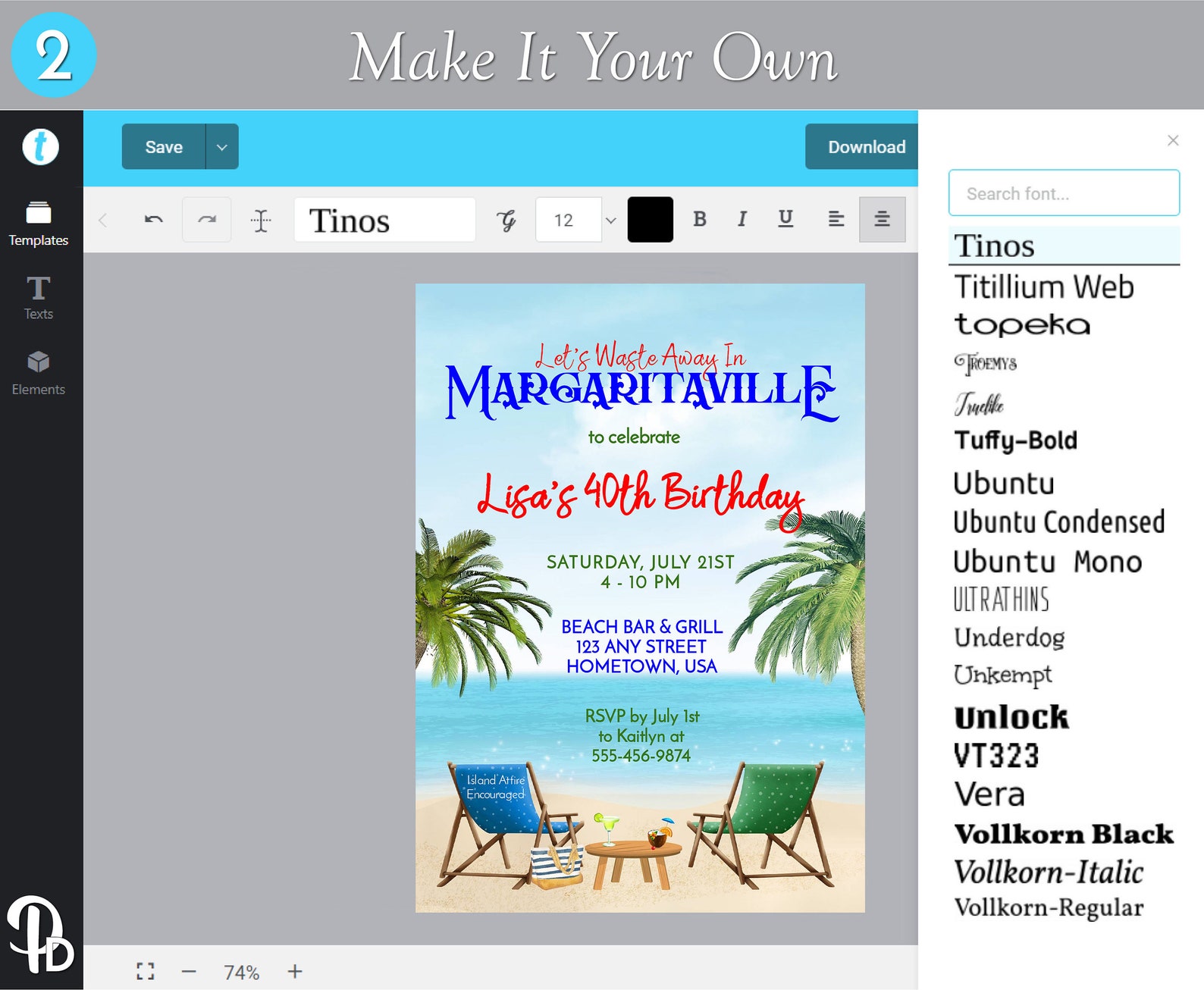This screenshot has height=990, width=1204.
Task: Toggle bold formatting
Action: coord(700,219)
